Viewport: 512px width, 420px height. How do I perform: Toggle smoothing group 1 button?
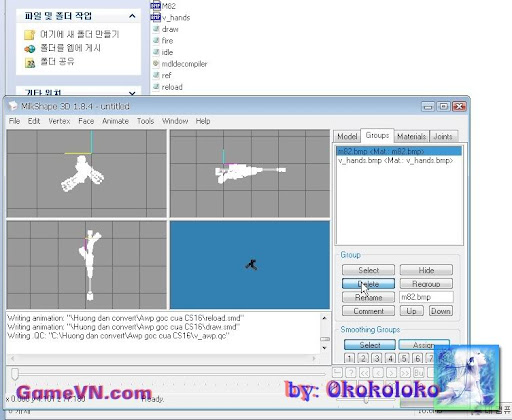(x=349, y=358)
